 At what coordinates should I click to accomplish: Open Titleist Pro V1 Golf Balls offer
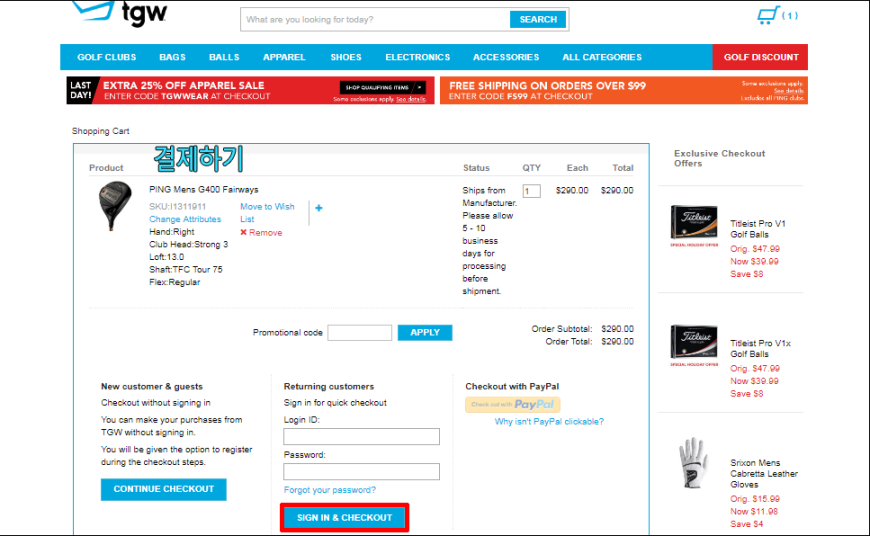tap(757, 229)
